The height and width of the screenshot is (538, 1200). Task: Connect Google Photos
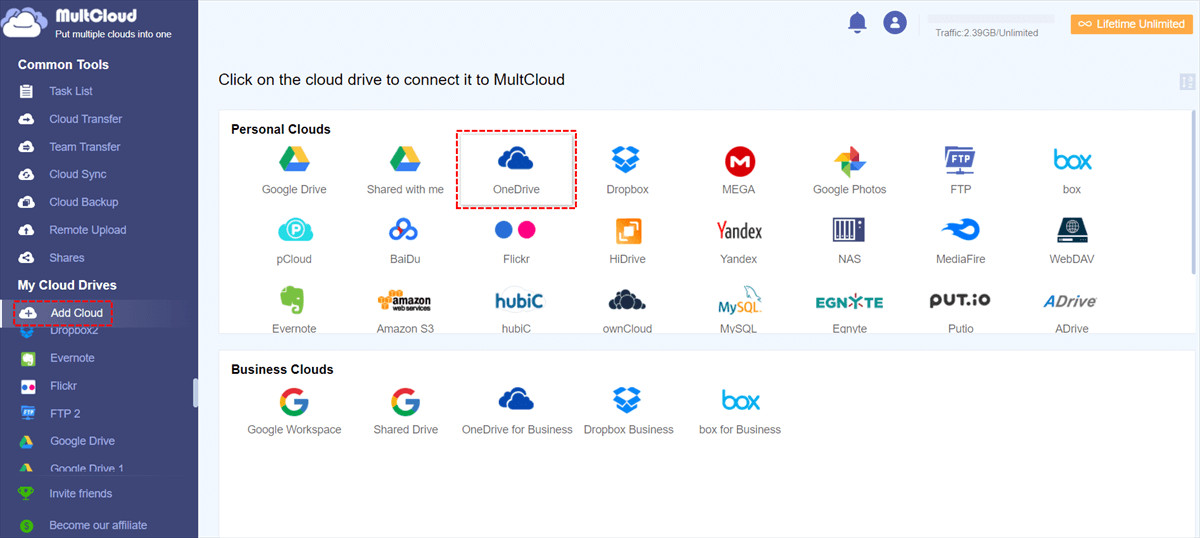click(x=849, y=170)
